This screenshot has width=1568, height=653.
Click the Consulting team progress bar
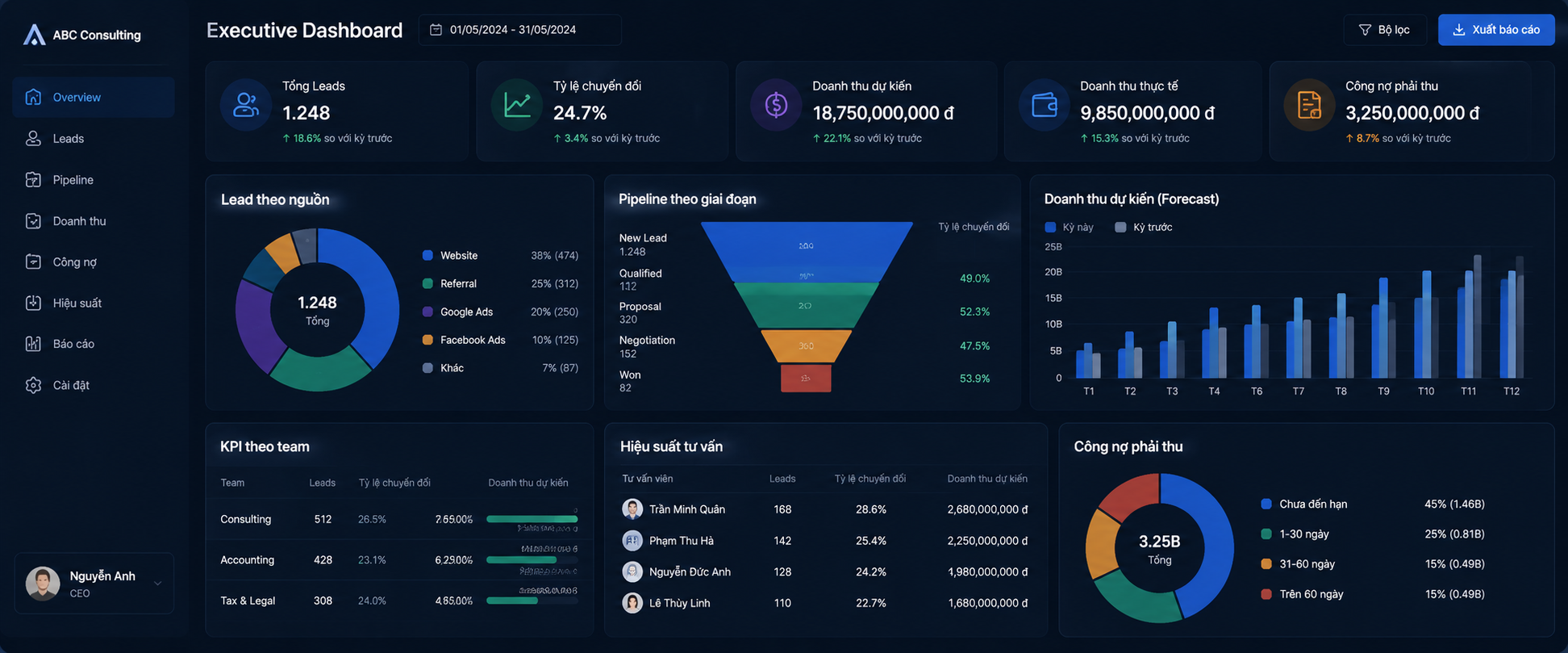[532, 519]
